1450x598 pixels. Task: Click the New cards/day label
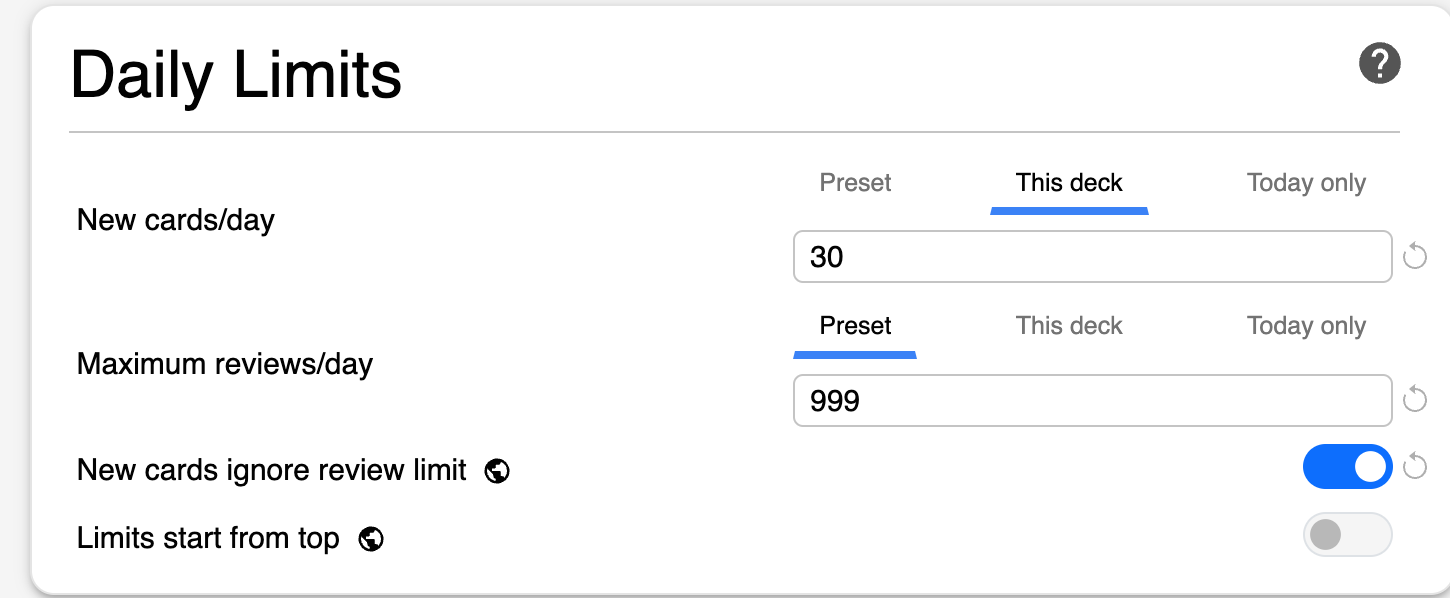click(176, 220)
